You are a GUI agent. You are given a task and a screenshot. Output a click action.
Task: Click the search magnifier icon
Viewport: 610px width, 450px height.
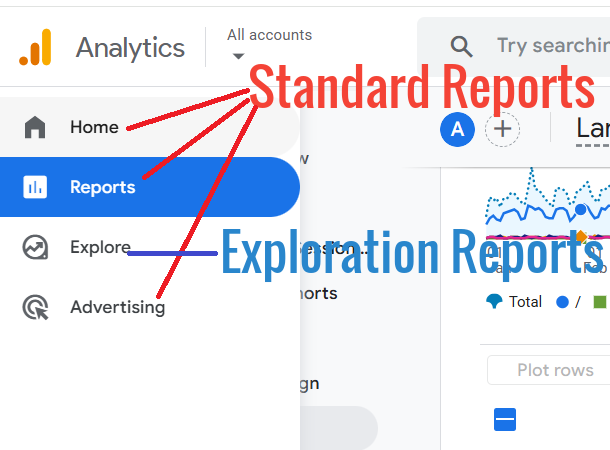461,47
